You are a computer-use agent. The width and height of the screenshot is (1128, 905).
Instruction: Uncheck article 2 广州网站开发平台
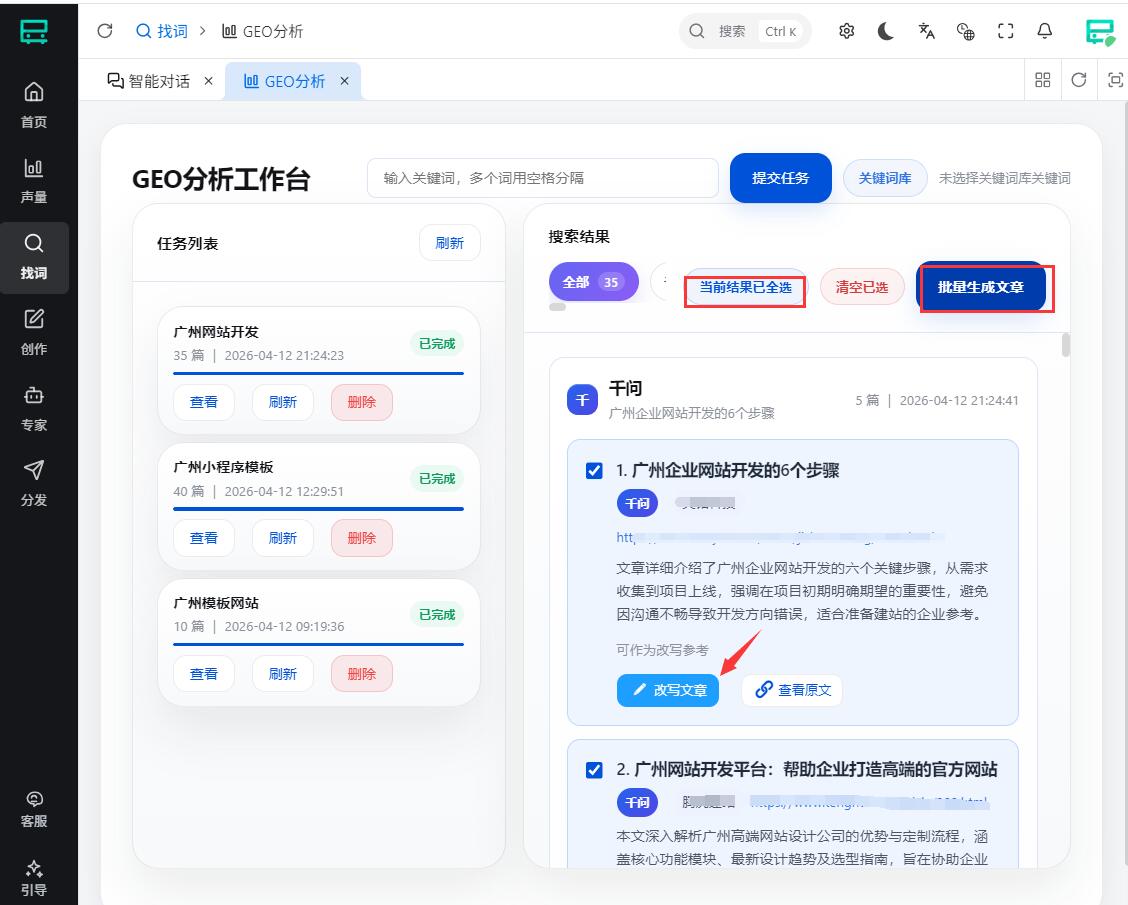pos(594,770)
